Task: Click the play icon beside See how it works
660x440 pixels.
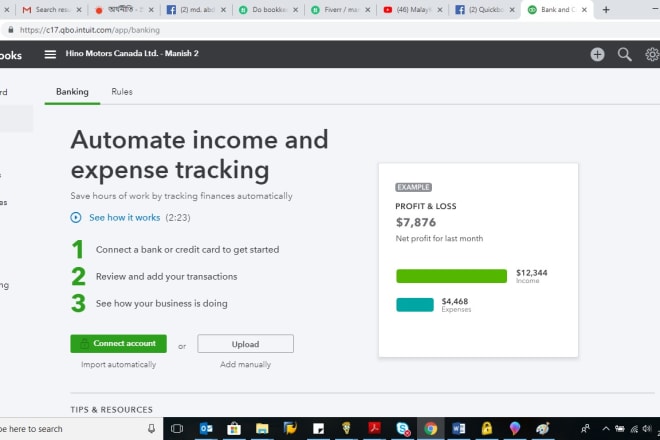Action: (76, 217)
